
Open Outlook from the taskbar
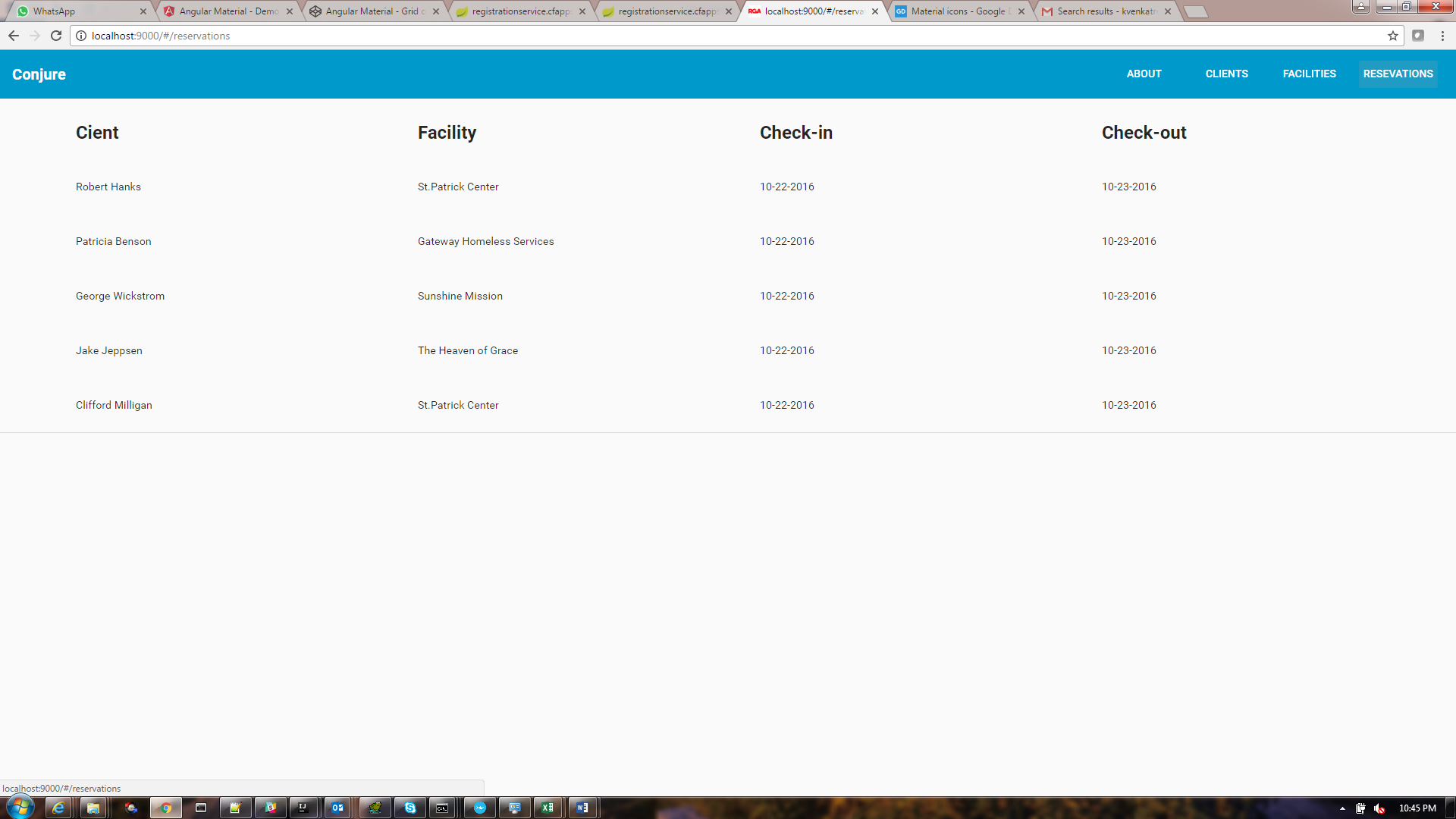click(337, 808)
